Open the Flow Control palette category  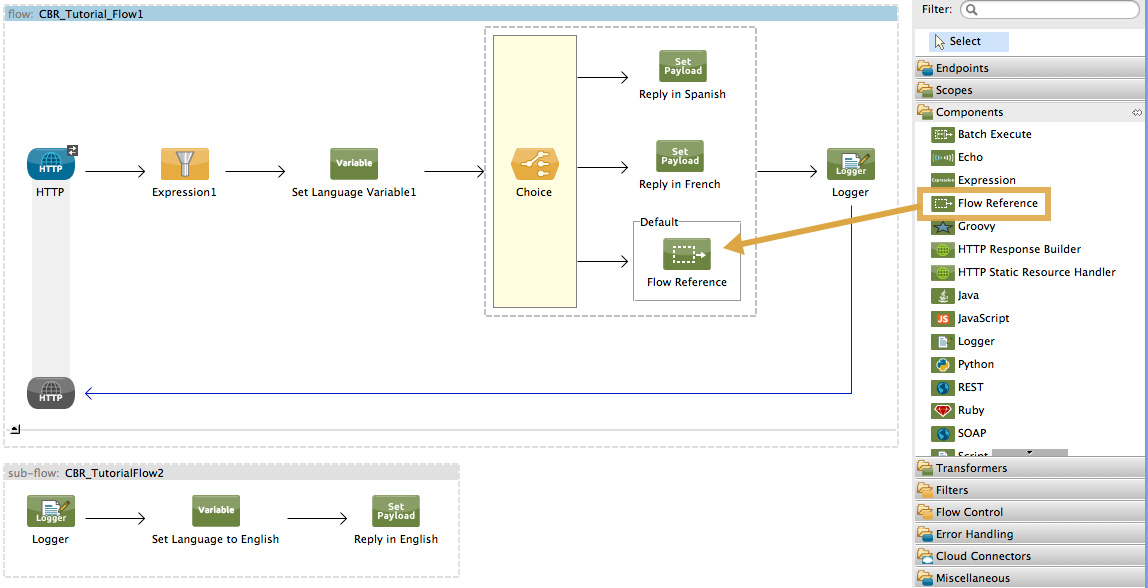[968, 512]
